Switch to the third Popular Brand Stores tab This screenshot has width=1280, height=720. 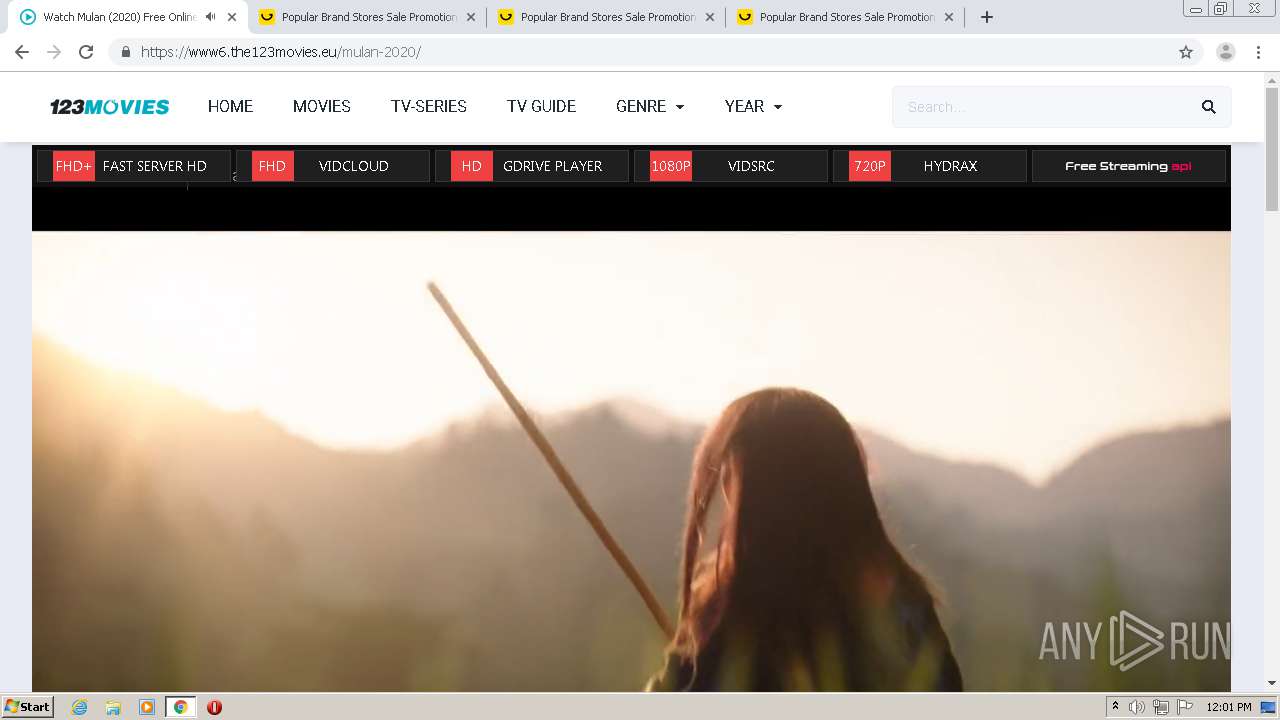pyautogui.click(x=847, y=17)
